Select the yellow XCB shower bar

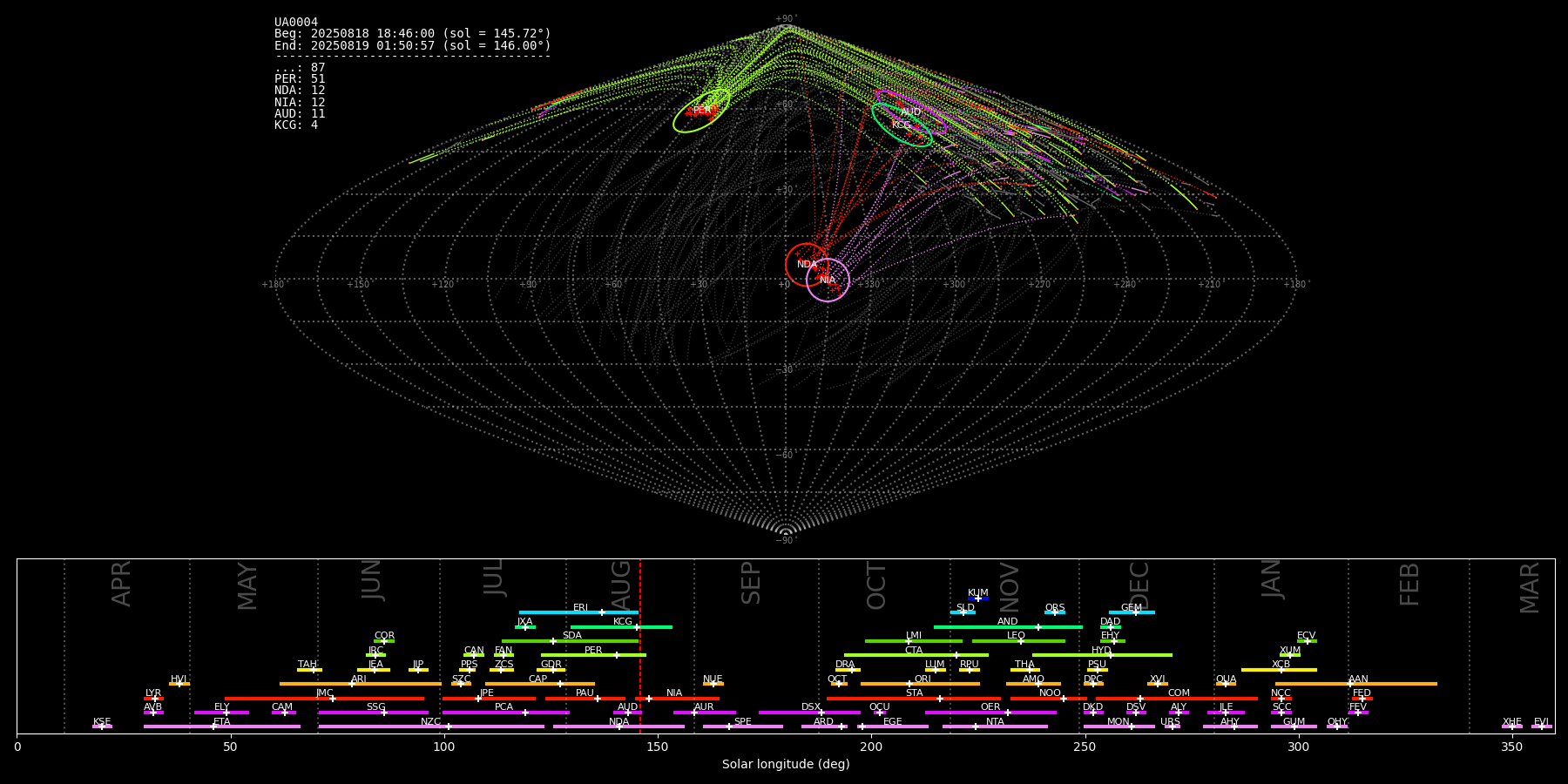(x=1279, y=670)
